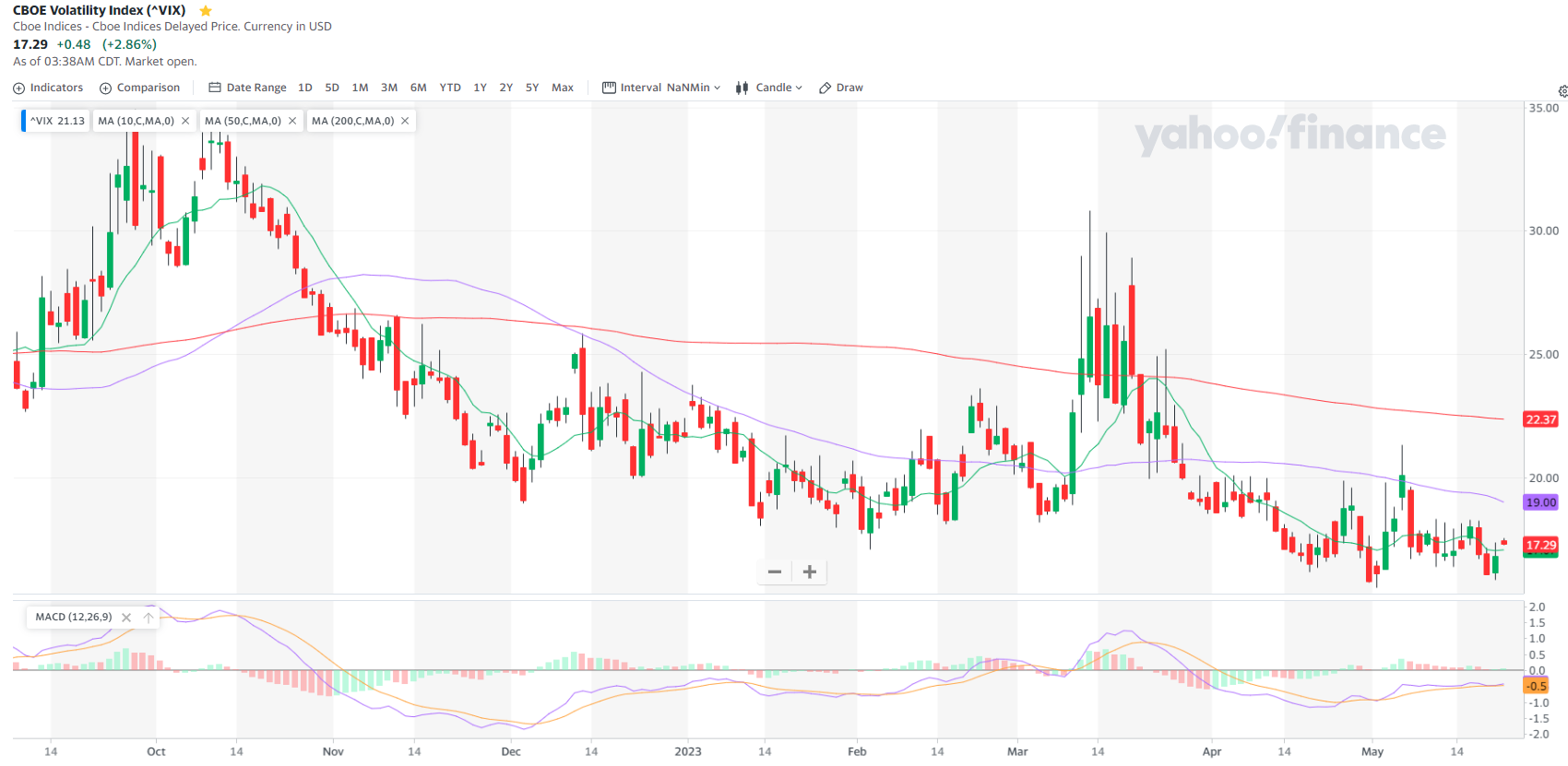Remove the MA (50,C,MA,0) indicator
The image size is (1568, 766).
(x=292, y=121)
